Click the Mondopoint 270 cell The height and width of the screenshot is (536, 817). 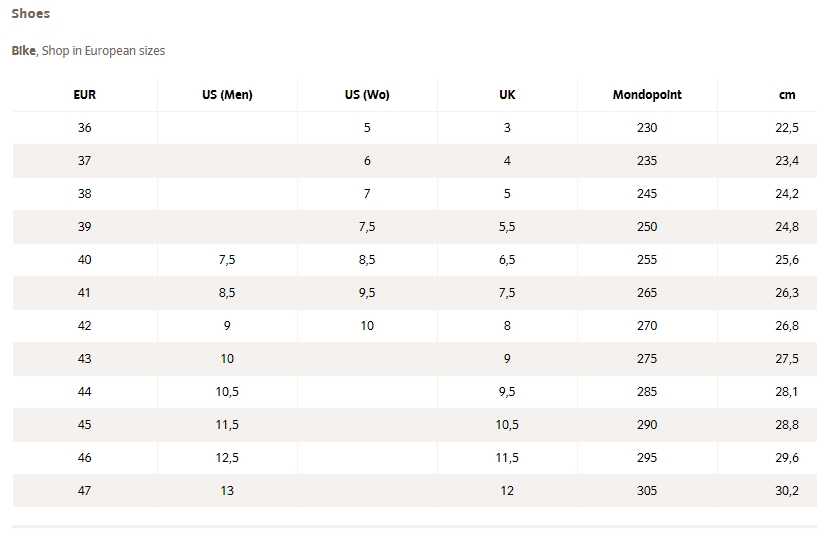click(x=647, y=326)
